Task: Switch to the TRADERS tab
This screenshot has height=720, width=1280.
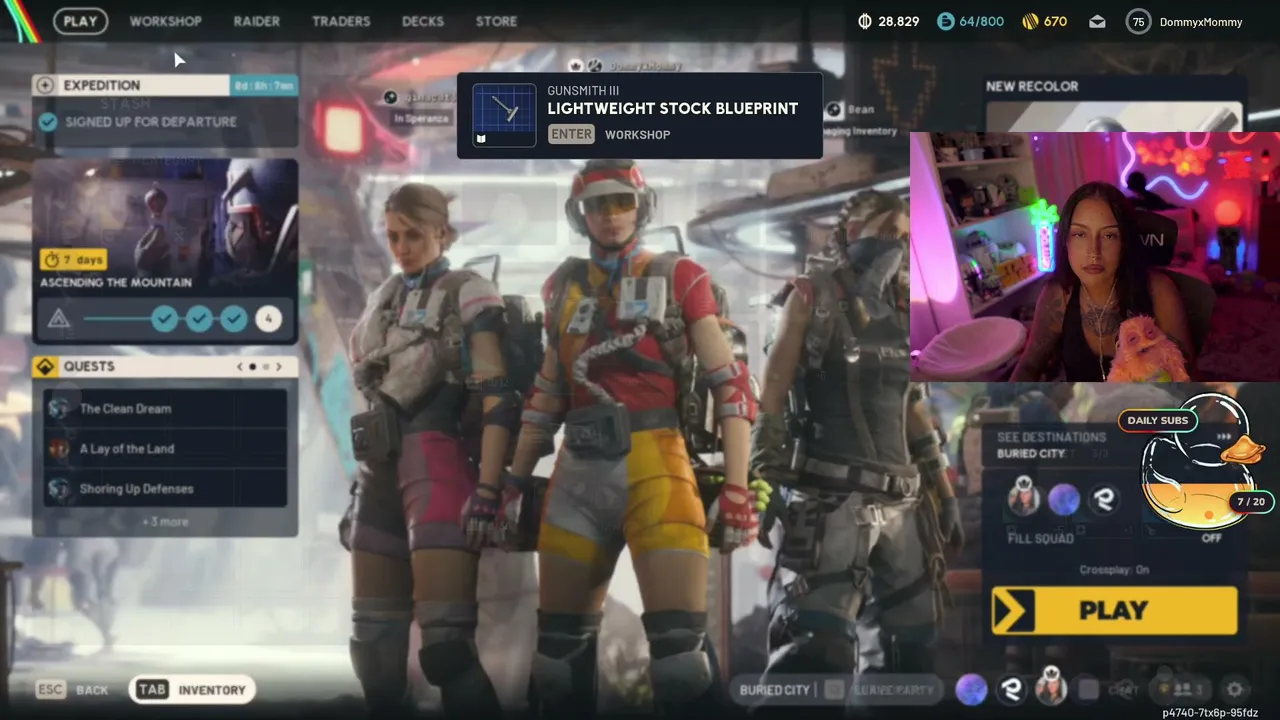Action: click(341, 21)
